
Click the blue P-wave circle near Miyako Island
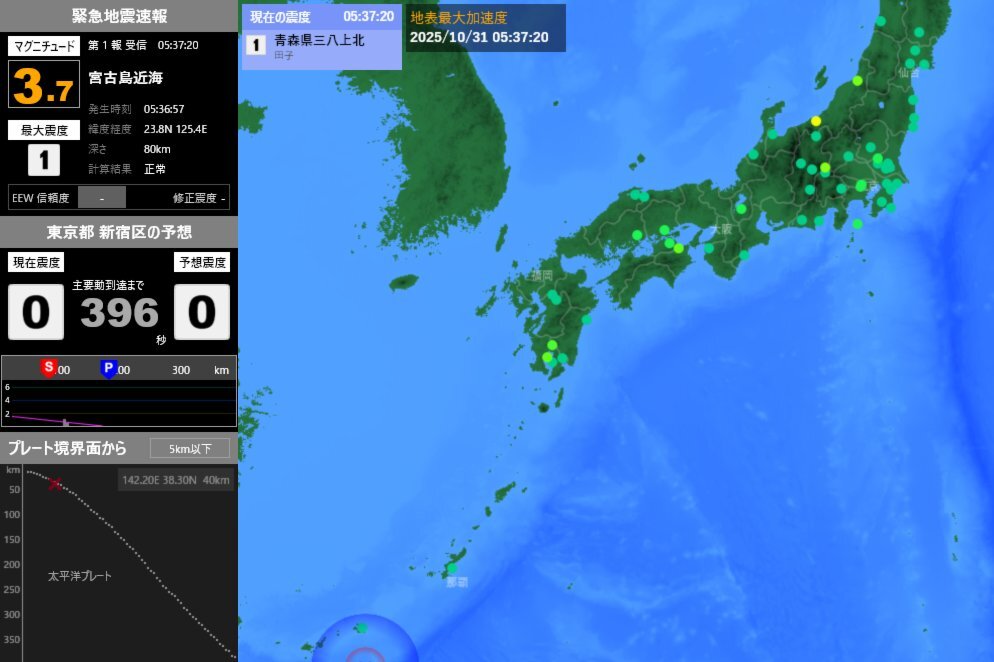point(365,639)
